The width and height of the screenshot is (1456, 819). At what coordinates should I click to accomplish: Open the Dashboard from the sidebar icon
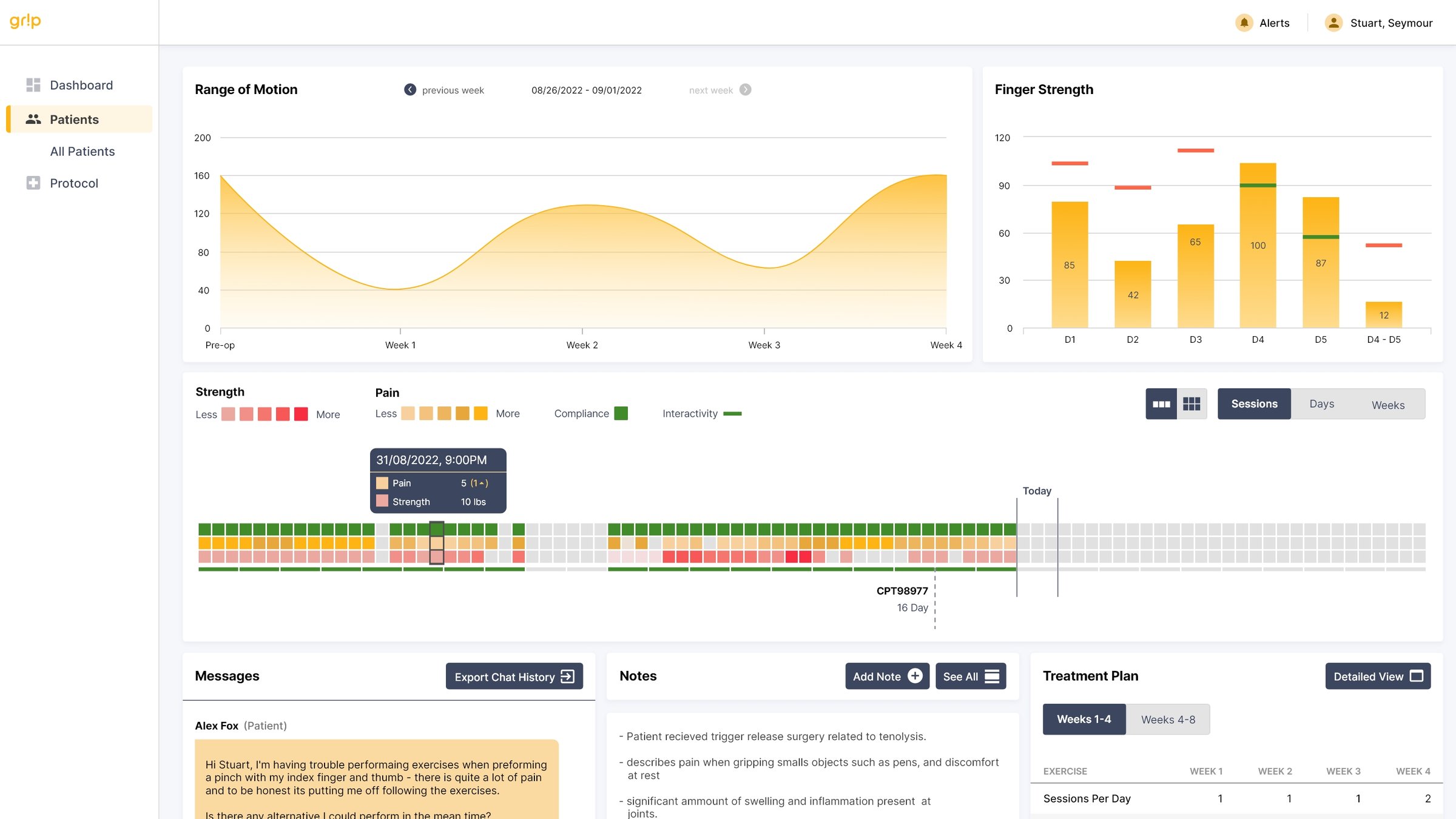tap(33, 85)
